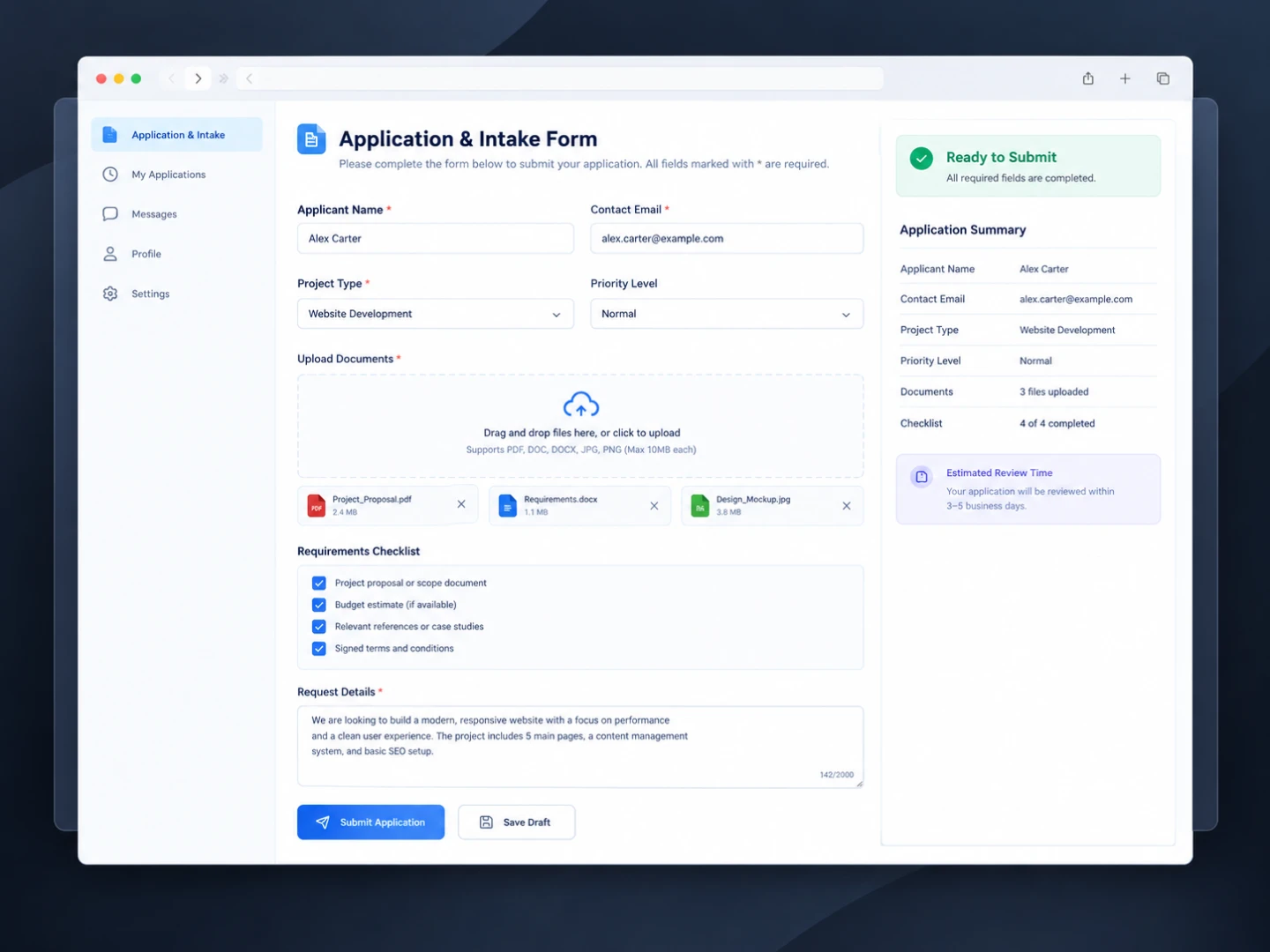Uncheck Signed terms and conditions

coord(319,649)
